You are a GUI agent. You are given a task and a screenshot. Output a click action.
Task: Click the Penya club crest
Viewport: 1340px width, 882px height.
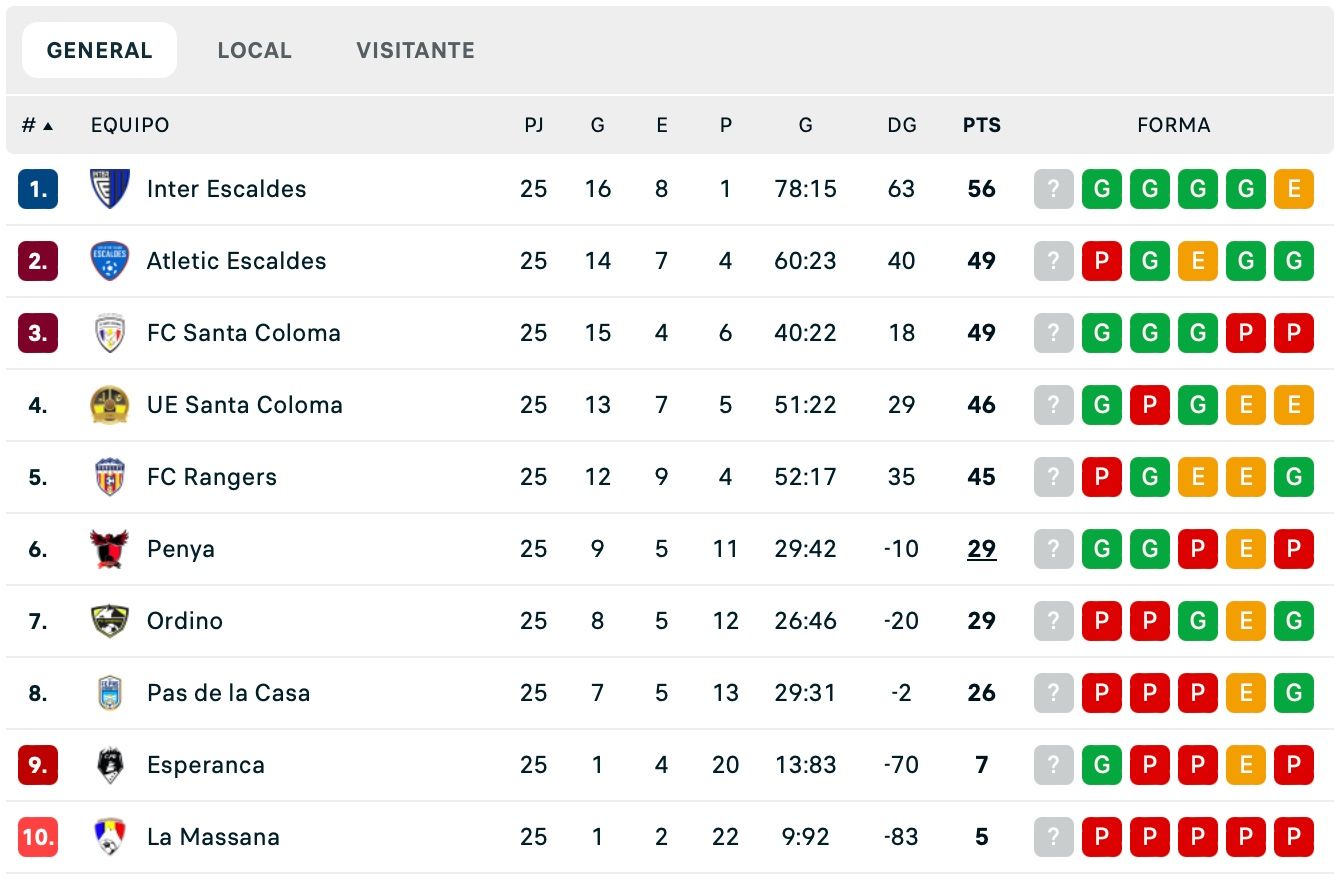(x=110, y=548)
